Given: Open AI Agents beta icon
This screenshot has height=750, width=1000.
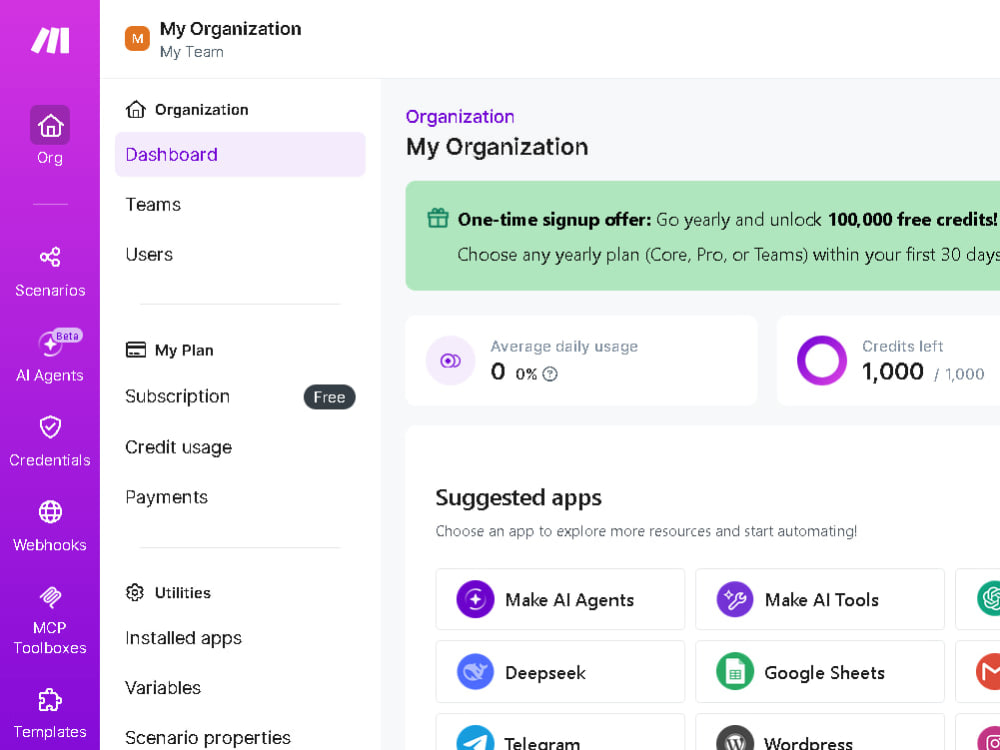Looking at the screenshot, I should coord(50,344).
